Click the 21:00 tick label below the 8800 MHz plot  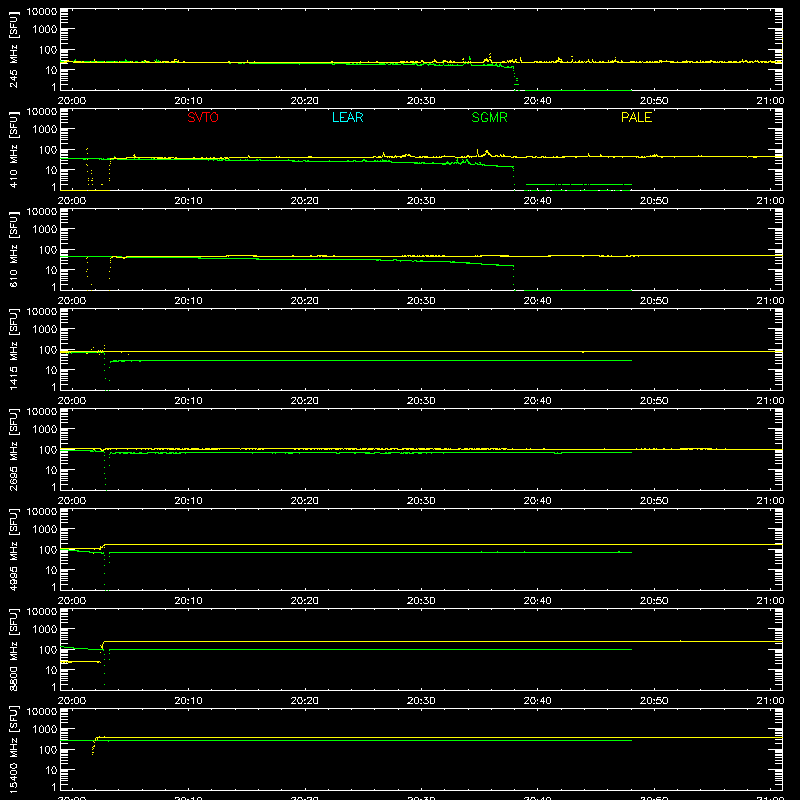point(770,701)
